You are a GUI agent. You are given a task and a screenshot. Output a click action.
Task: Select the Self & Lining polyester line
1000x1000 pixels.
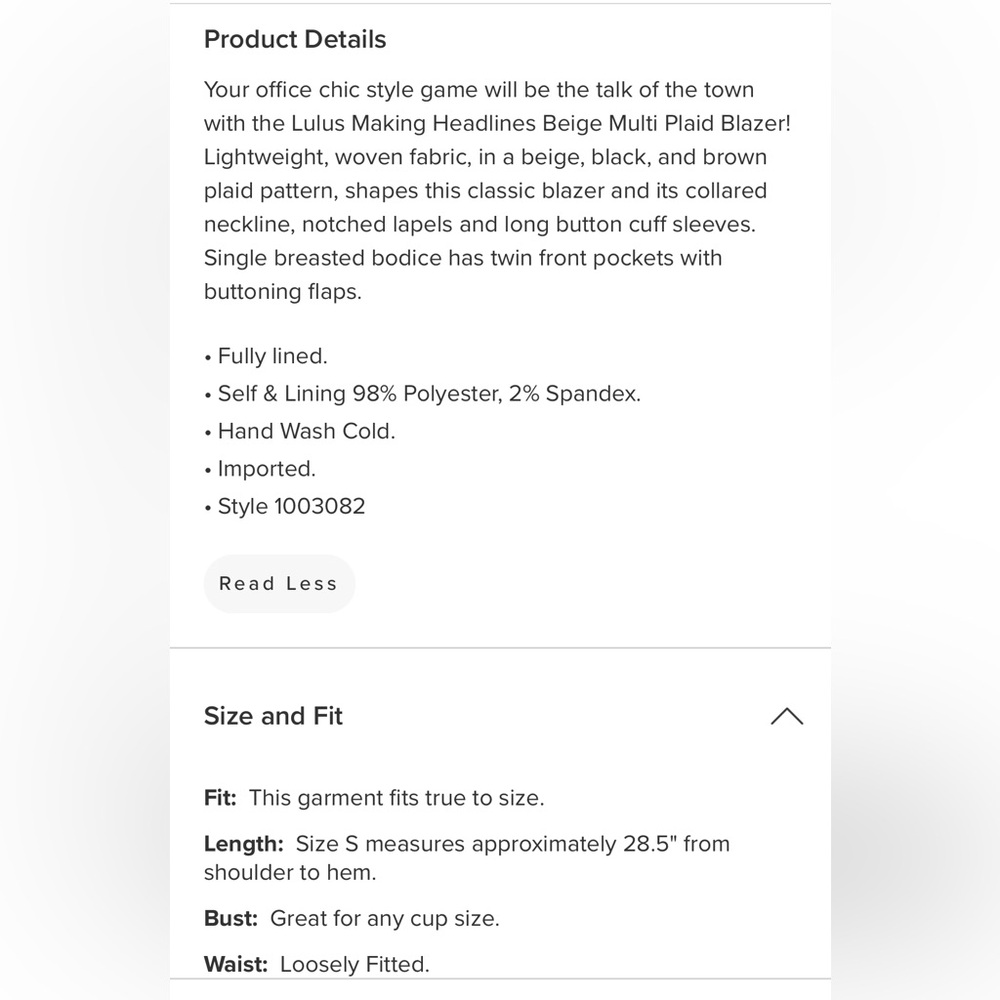422,393
